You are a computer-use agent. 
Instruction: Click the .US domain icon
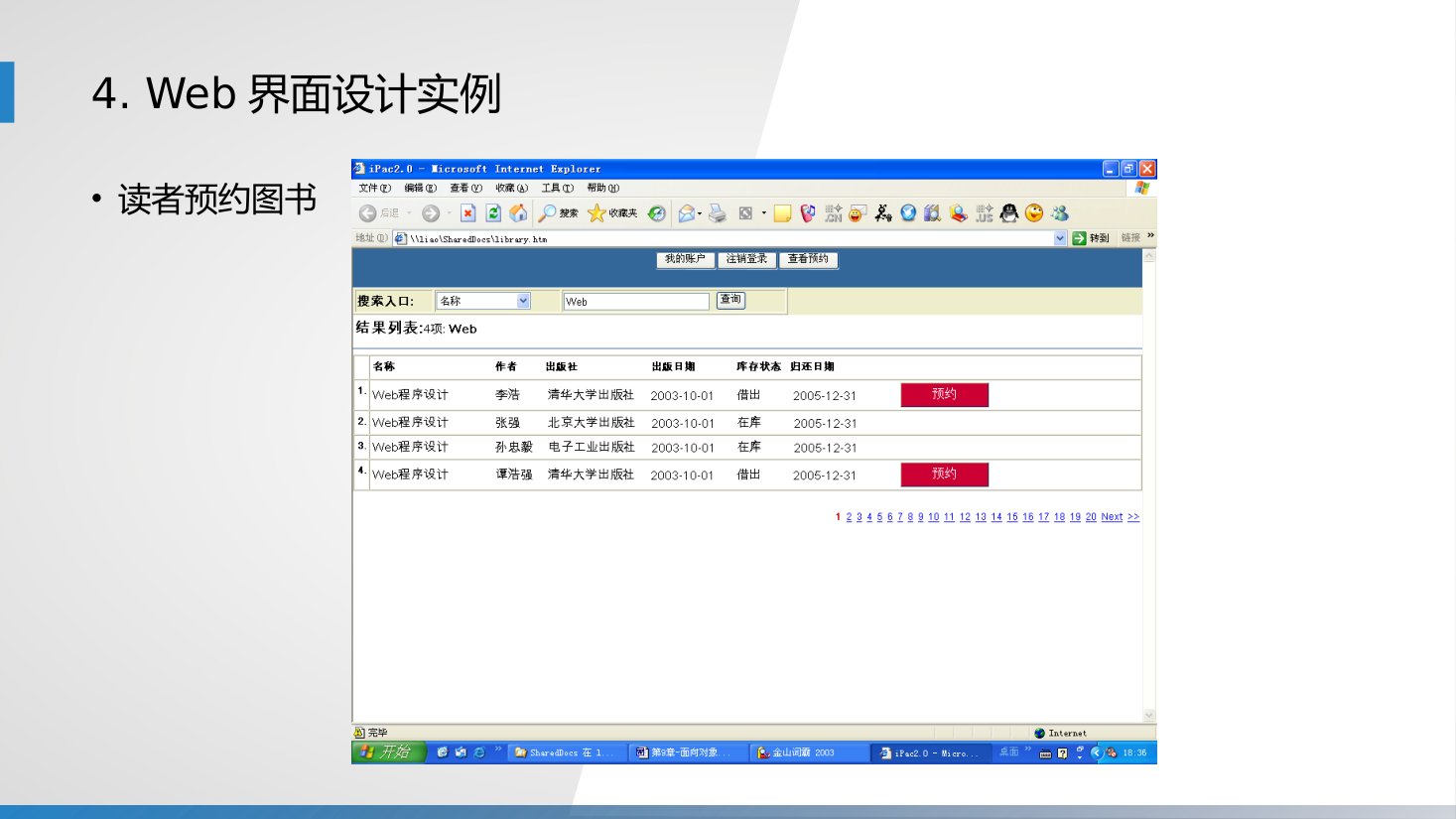[984, 213]
